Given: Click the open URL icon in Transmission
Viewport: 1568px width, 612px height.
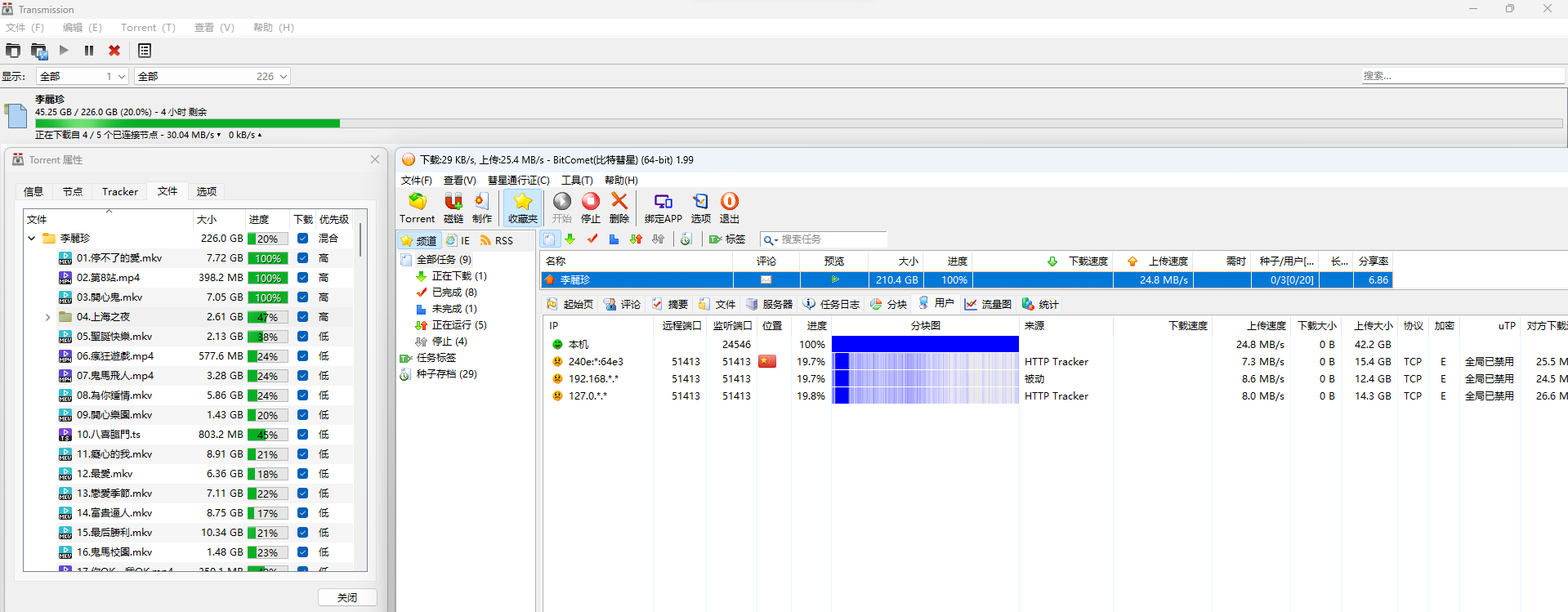Looking at the screenshot, I should tap(39, 51).
